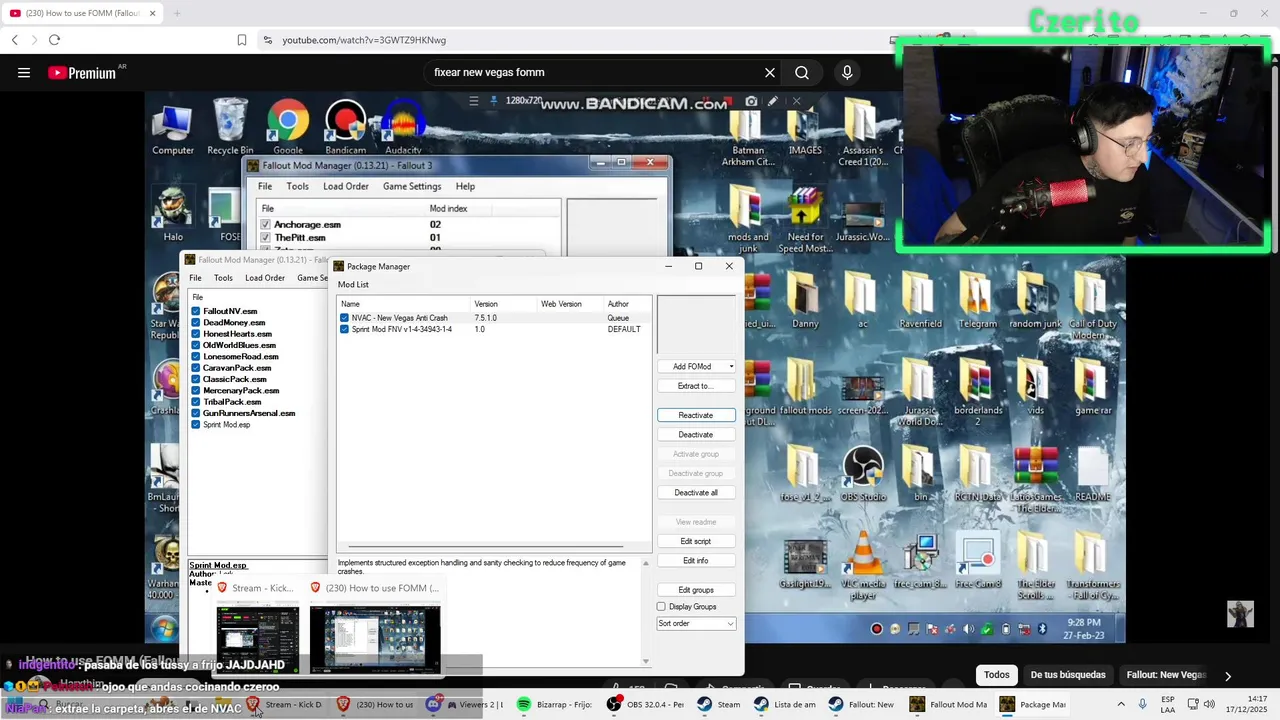
Task: Click the description pane down scroll arrow
Action: [646, 661]
